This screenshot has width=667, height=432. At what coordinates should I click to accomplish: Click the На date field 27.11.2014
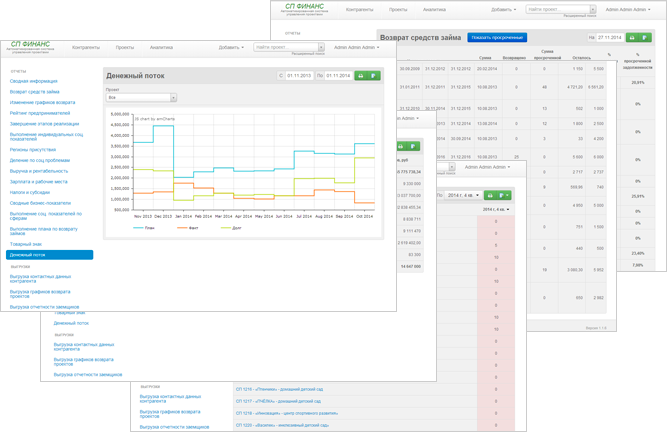tap(610, 37)
